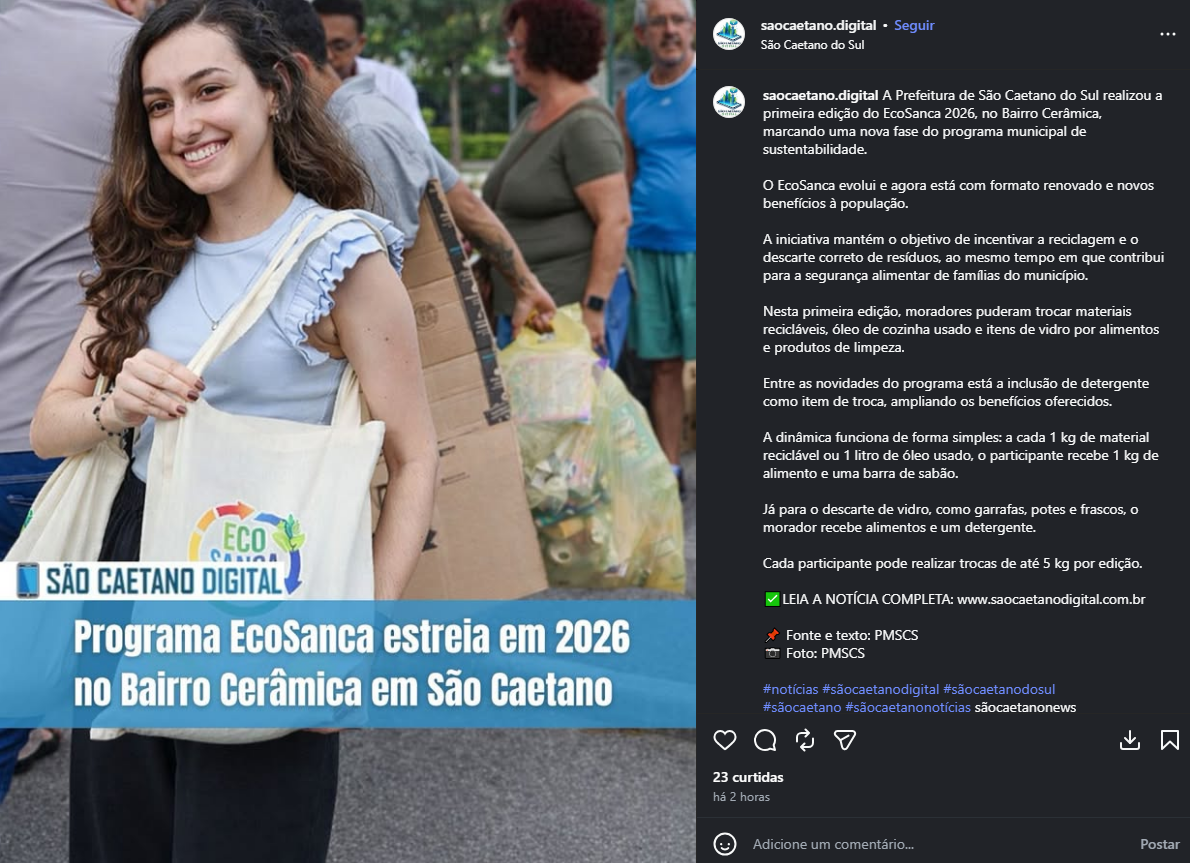Screen dimensions: 1190x863
Task: Click the #notícias hashtag
Action: [x=790, y=689]
